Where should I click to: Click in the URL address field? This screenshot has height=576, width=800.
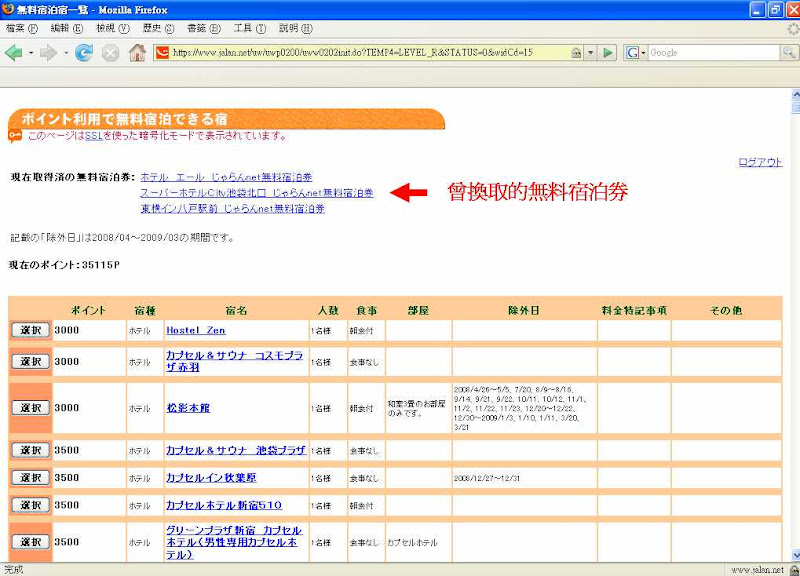click(370, 53)
